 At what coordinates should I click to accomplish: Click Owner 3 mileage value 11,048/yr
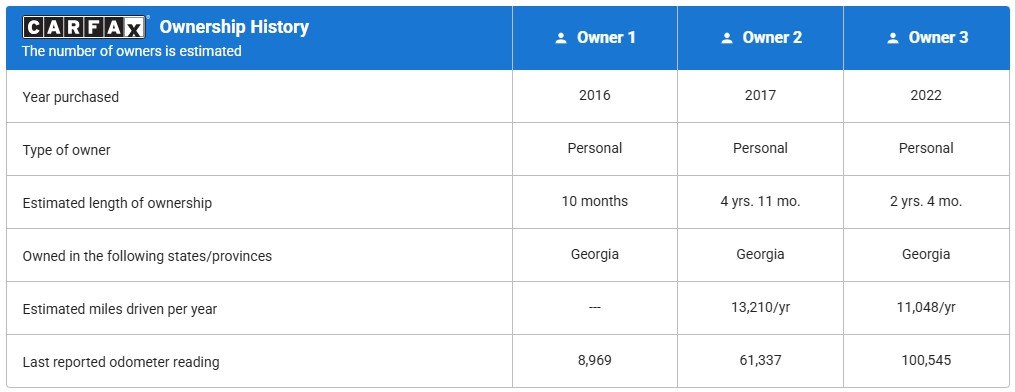[x=926, y=307]
